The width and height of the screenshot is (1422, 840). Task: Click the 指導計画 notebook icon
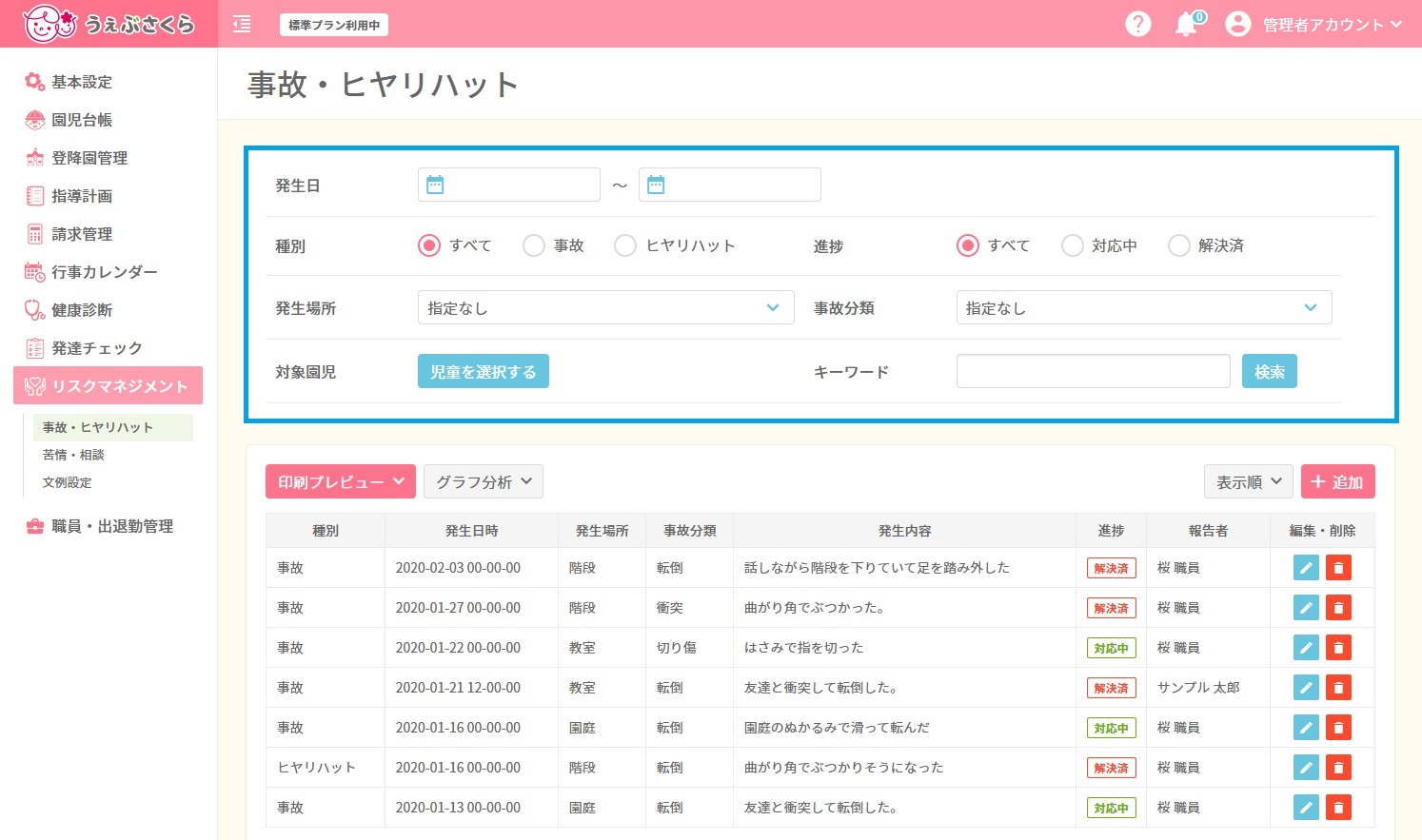coord(34,196)
